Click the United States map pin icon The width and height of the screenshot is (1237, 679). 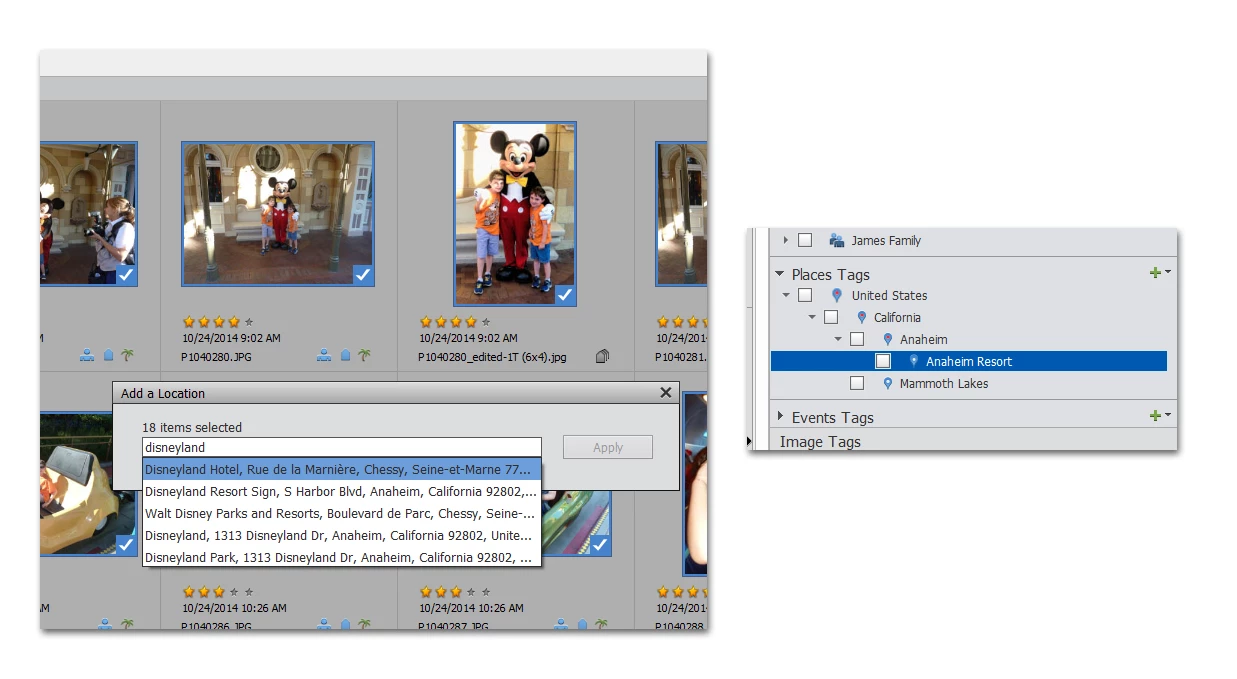tap(837, 296)
